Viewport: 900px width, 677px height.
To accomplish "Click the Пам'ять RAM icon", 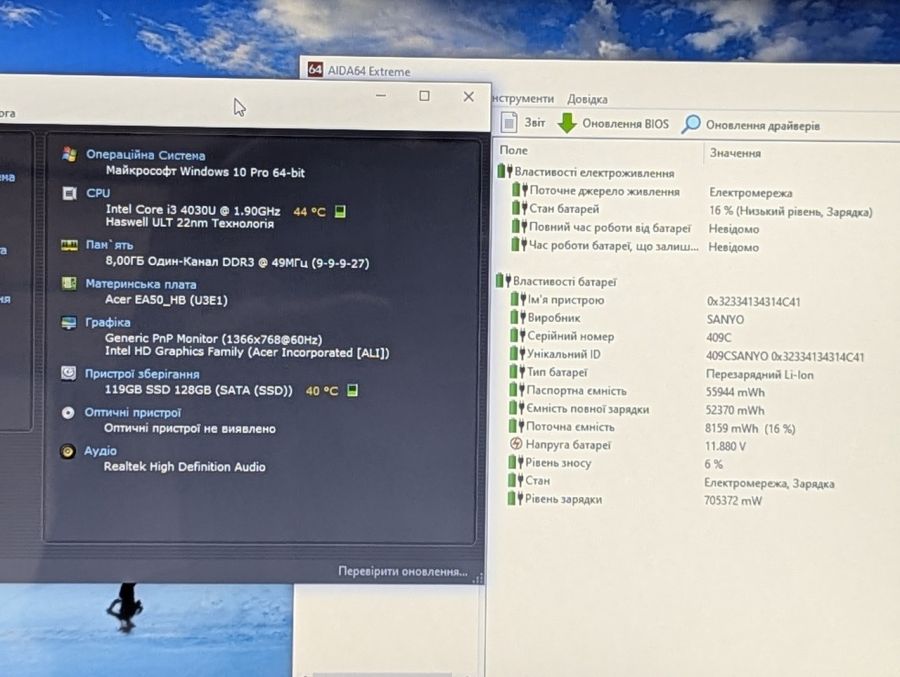I will click(69, 245).
